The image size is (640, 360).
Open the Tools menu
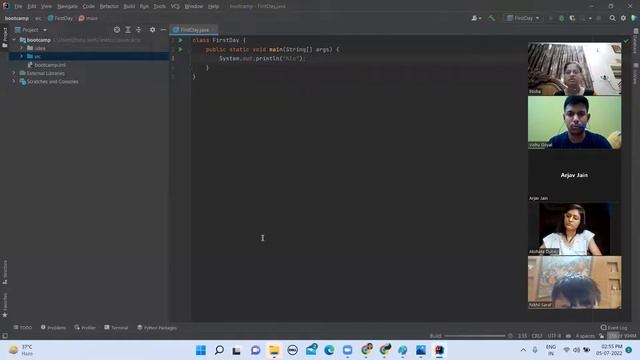pos(160,7)
